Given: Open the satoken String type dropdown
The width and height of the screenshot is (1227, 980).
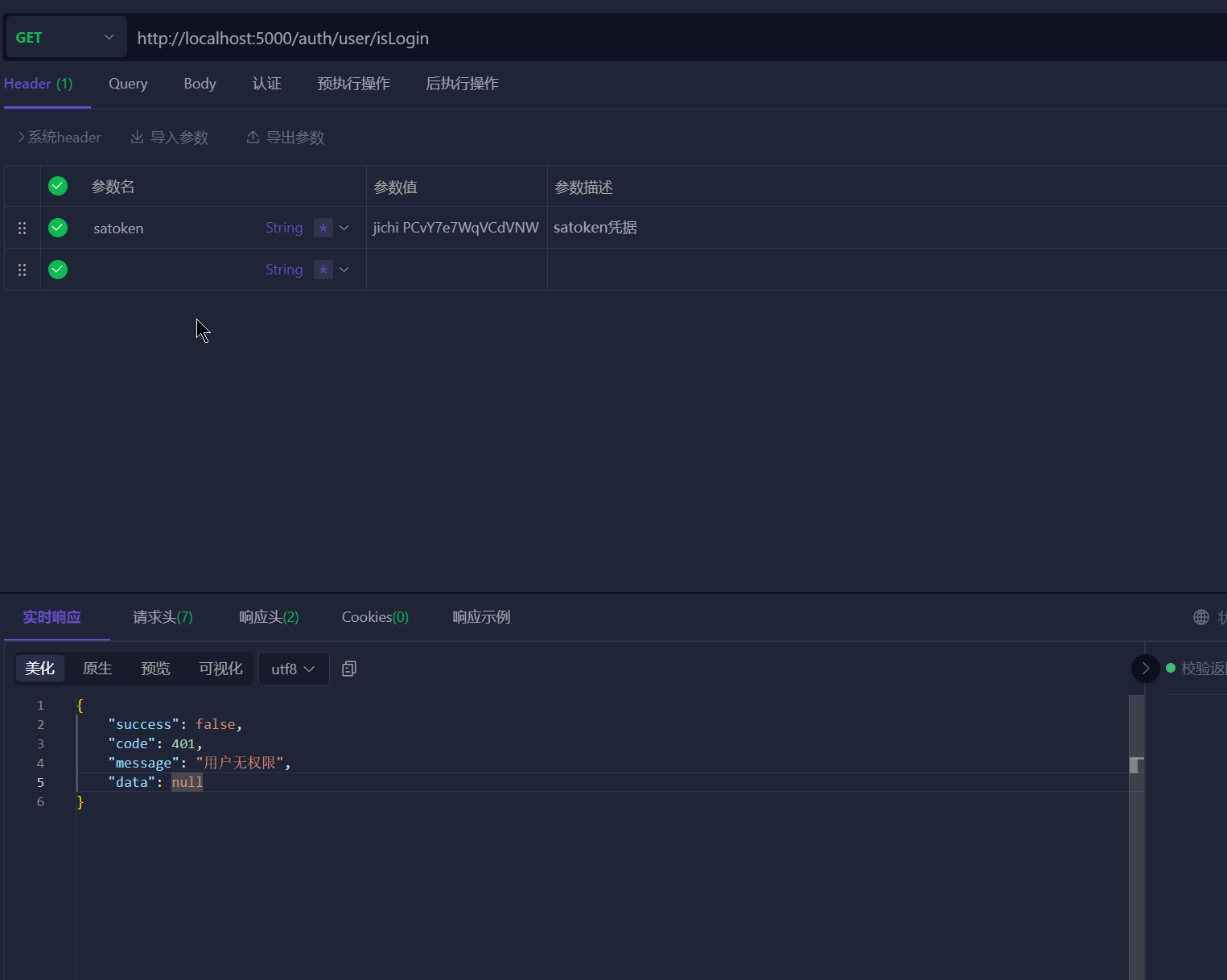Looking at the screenshot, I should 344,228.
